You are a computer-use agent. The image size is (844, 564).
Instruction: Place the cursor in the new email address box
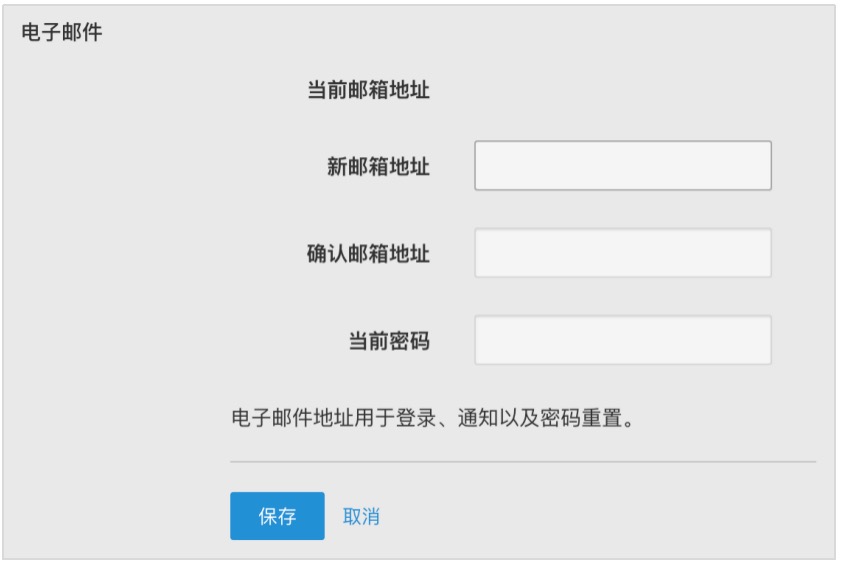point(623,165)
